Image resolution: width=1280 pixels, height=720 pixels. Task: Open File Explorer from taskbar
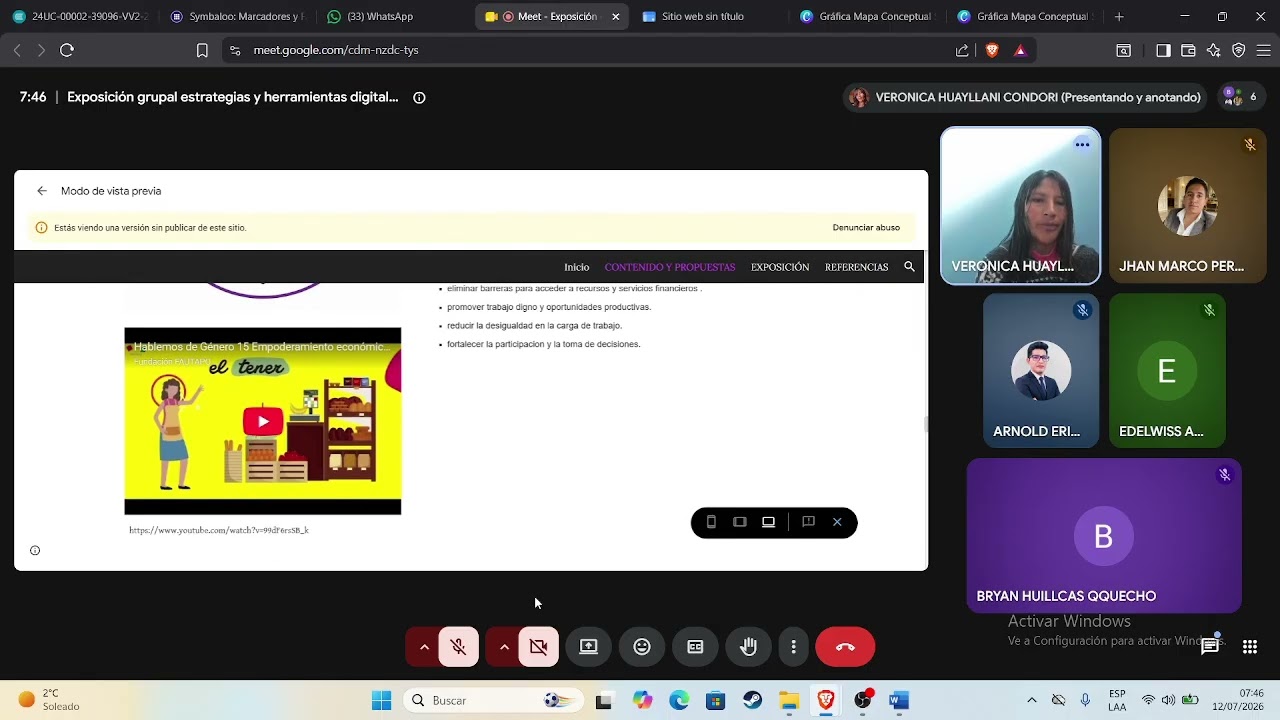tap(789, 700)
